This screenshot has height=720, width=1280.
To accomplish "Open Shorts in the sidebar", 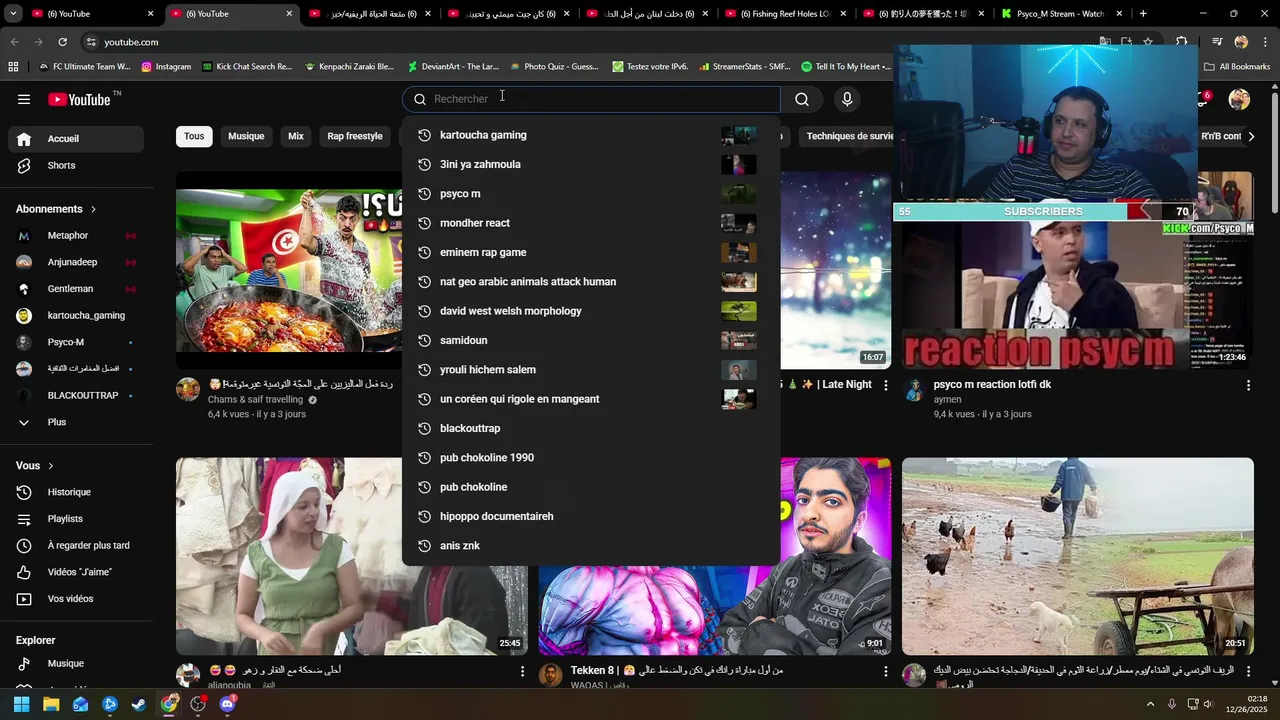I will click(76, 165).
